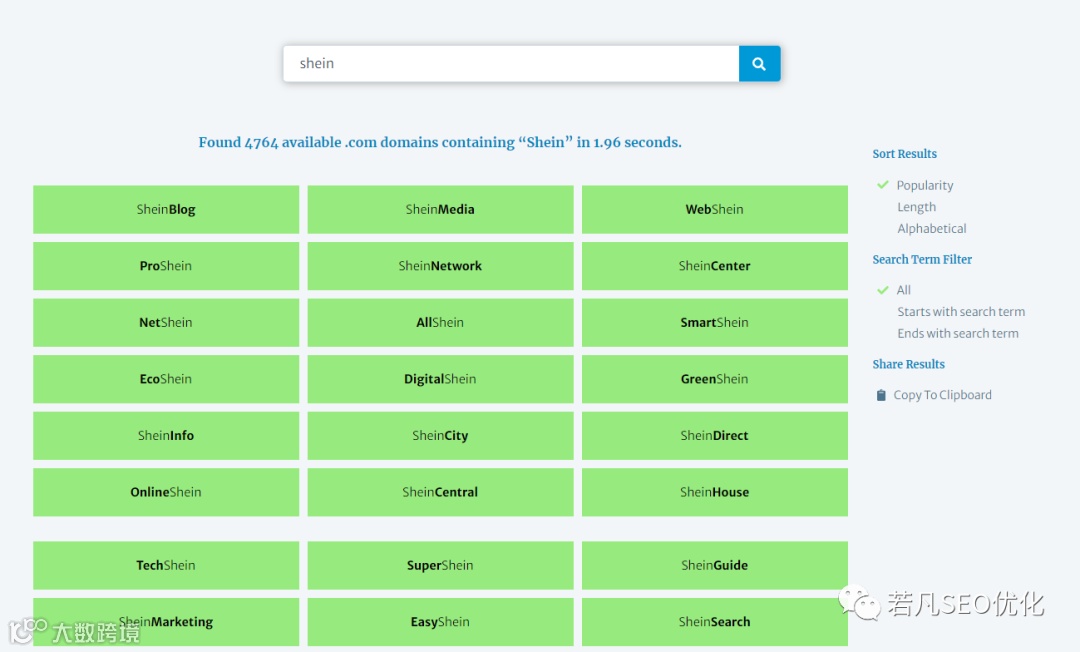Pick the SheinCentral domain tile
This screenshot has width=1080, height=652.
[x=440, y=492]
